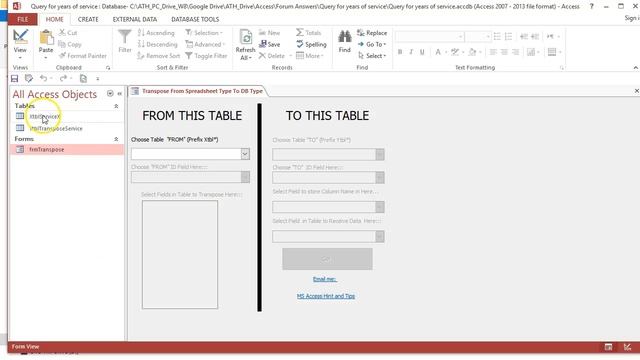Click the Access application icon in title bar

click(x=17, y=6)
